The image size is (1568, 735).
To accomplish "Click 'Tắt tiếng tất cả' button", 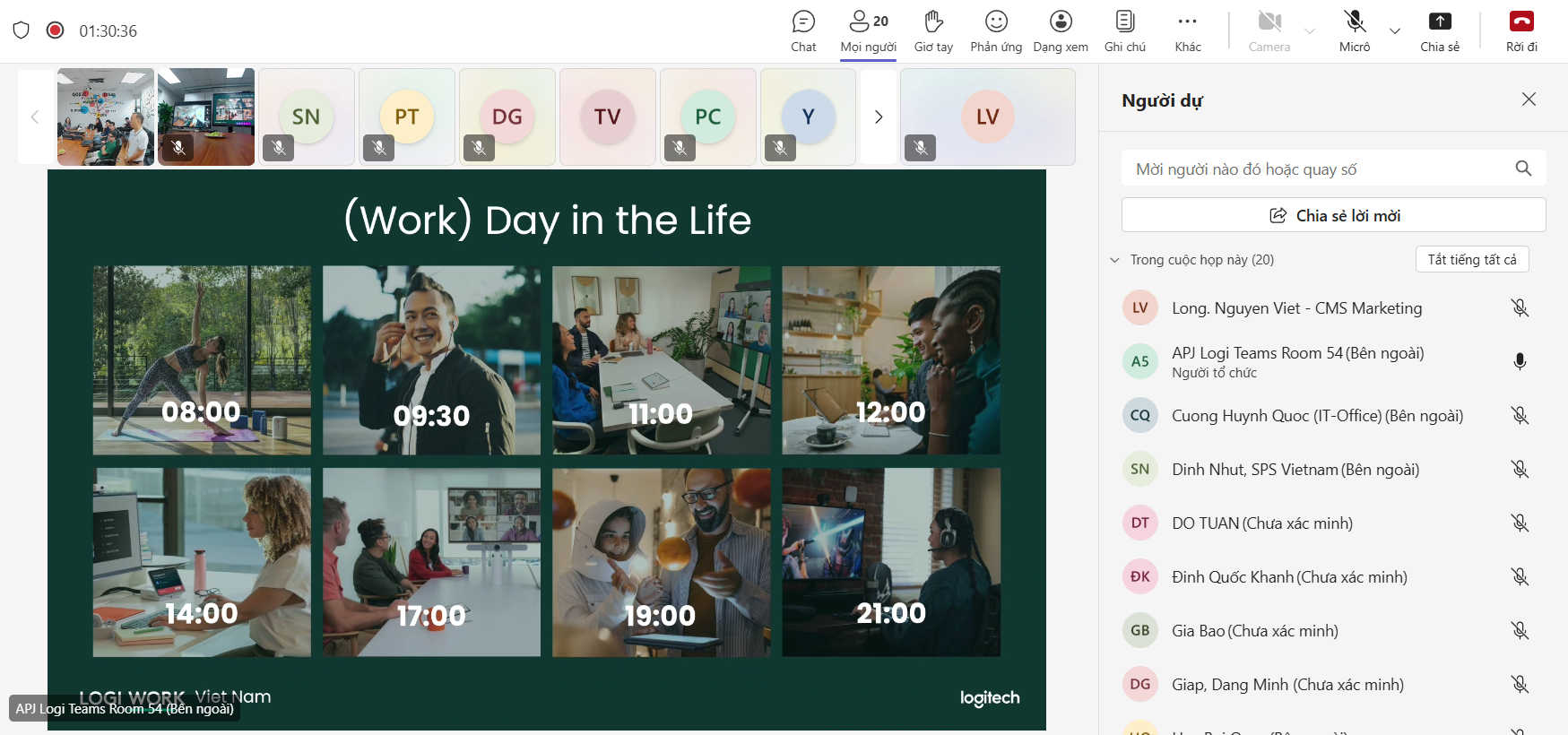I will (x=1472, y=259).
